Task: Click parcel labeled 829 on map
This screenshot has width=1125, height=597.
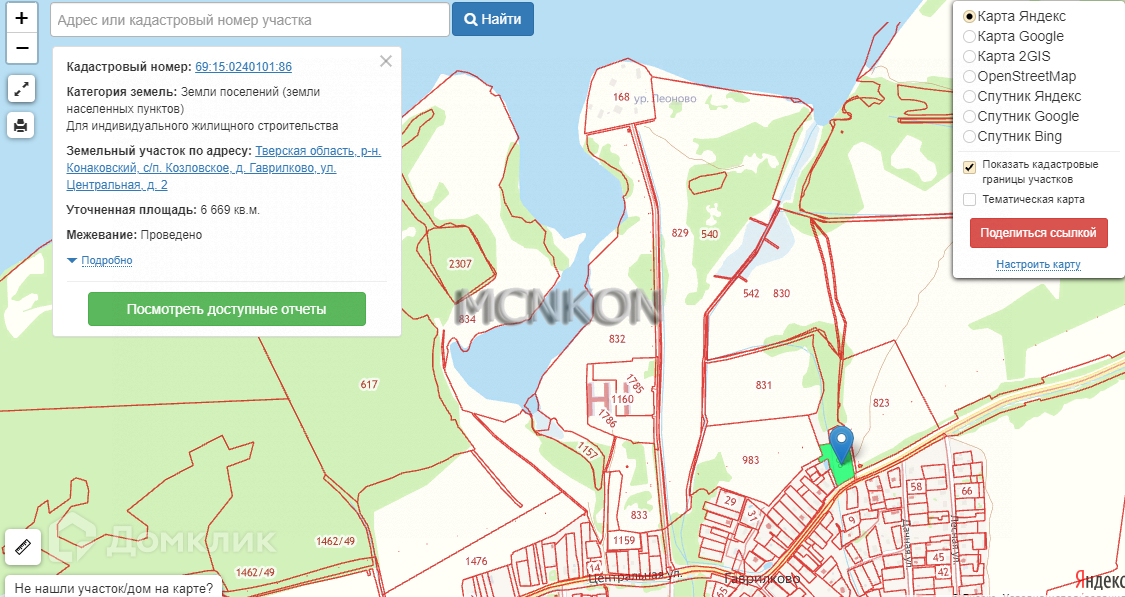Action: 680,232
